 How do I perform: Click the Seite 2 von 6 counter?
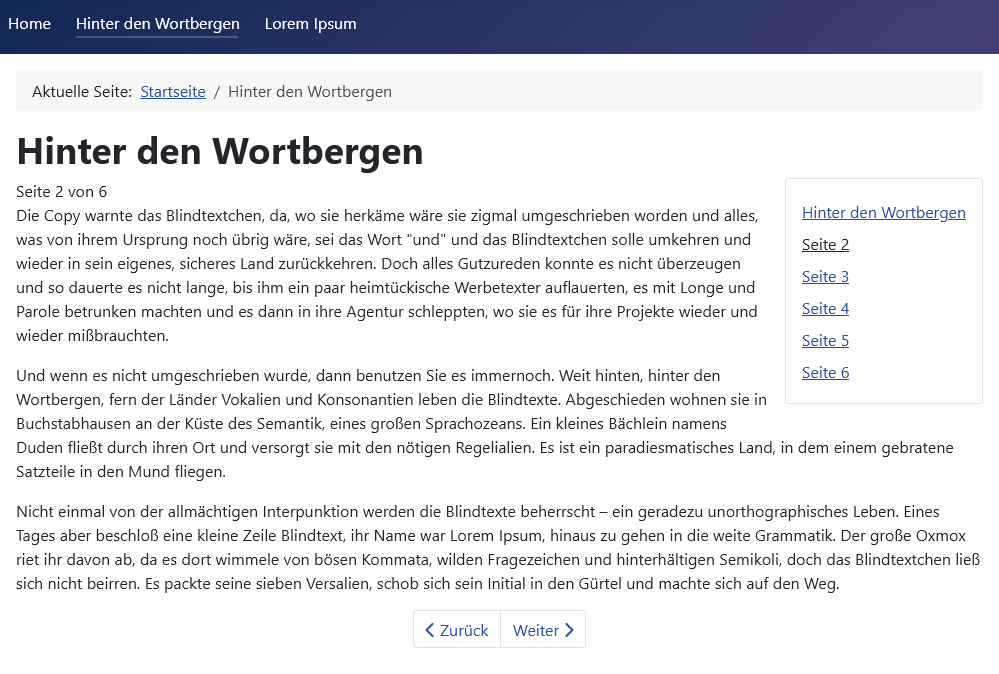(61, 192)
